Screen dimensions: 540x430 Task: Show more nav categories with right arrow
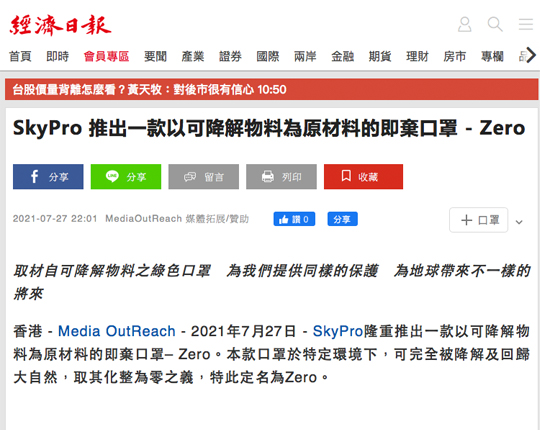(531, 55)
